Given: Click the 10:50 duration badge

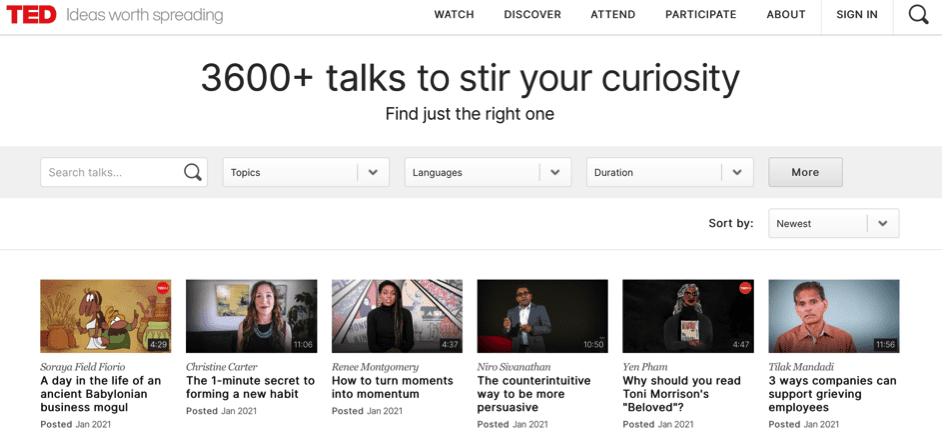Looking at the screenshot, I should [594, 345].
